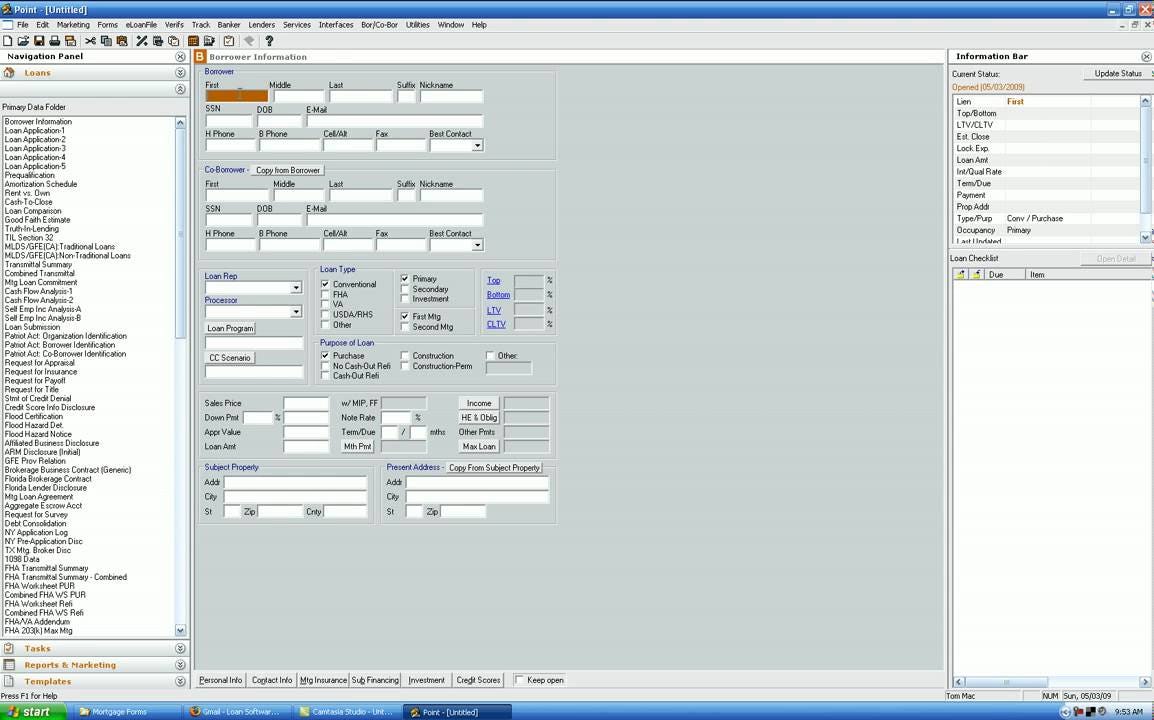1154x720 pixels.
Task: Toggle the Conventional loan type checkbox
Action: pos(325,284)
